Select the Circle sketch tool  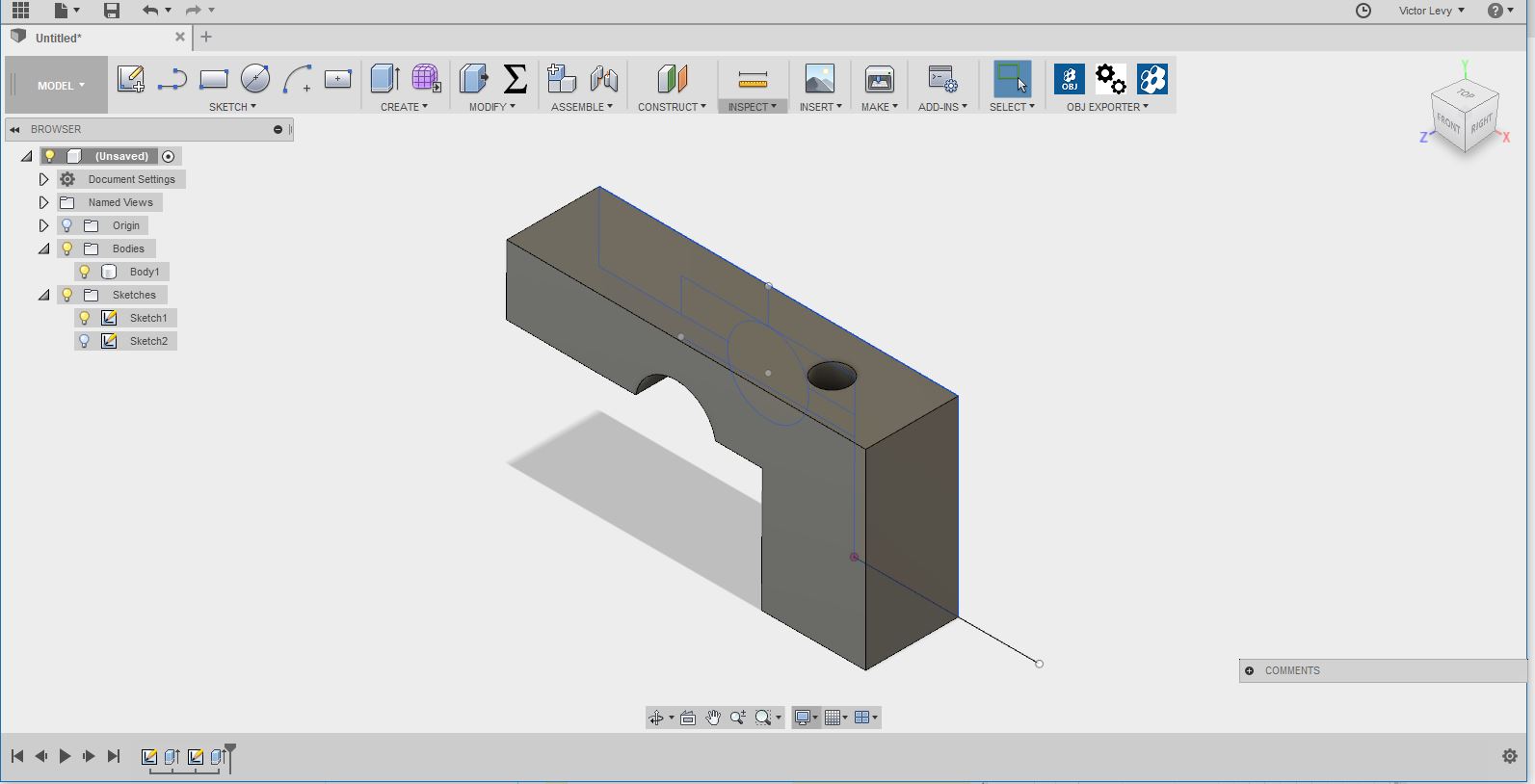[x=255, y=79]
